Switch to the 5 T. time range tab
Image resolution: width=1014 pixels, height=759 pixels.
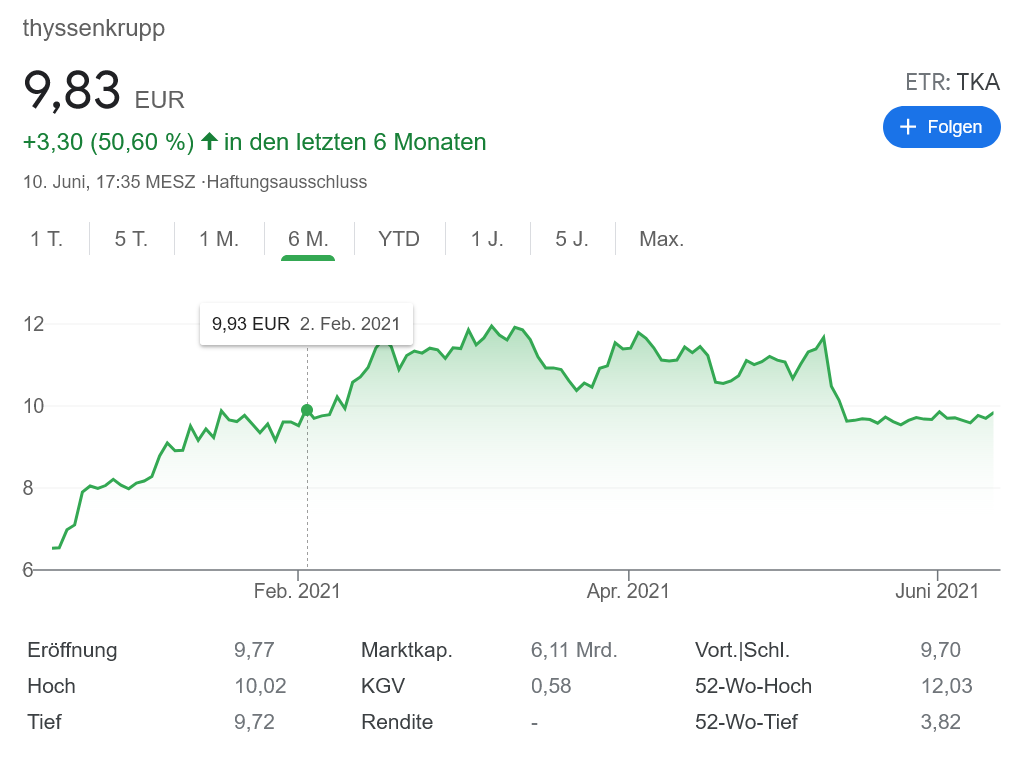point(131,239)
